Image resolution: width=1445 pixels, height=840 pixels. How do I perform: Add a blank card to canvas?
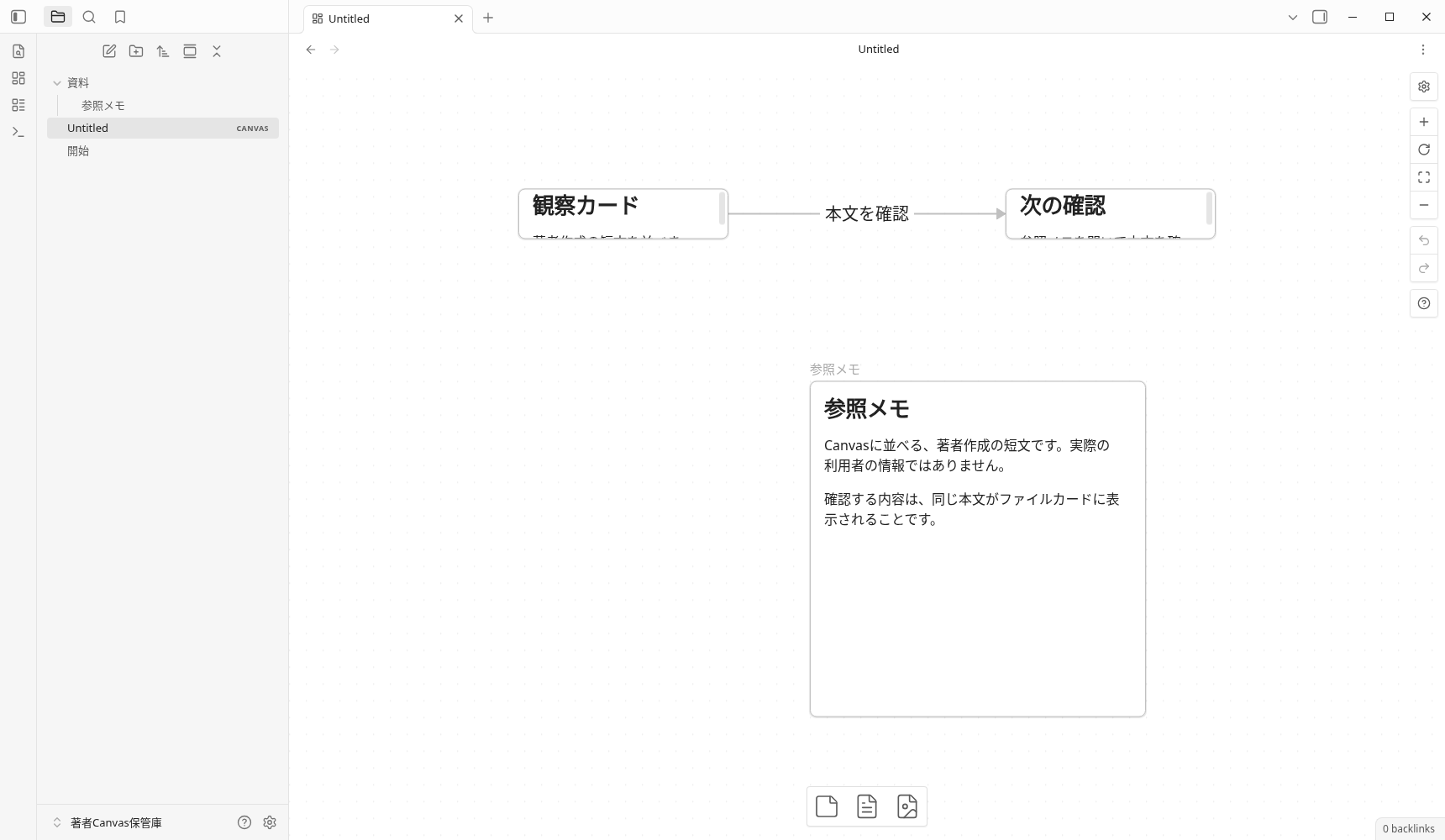[x=827, y=806]
